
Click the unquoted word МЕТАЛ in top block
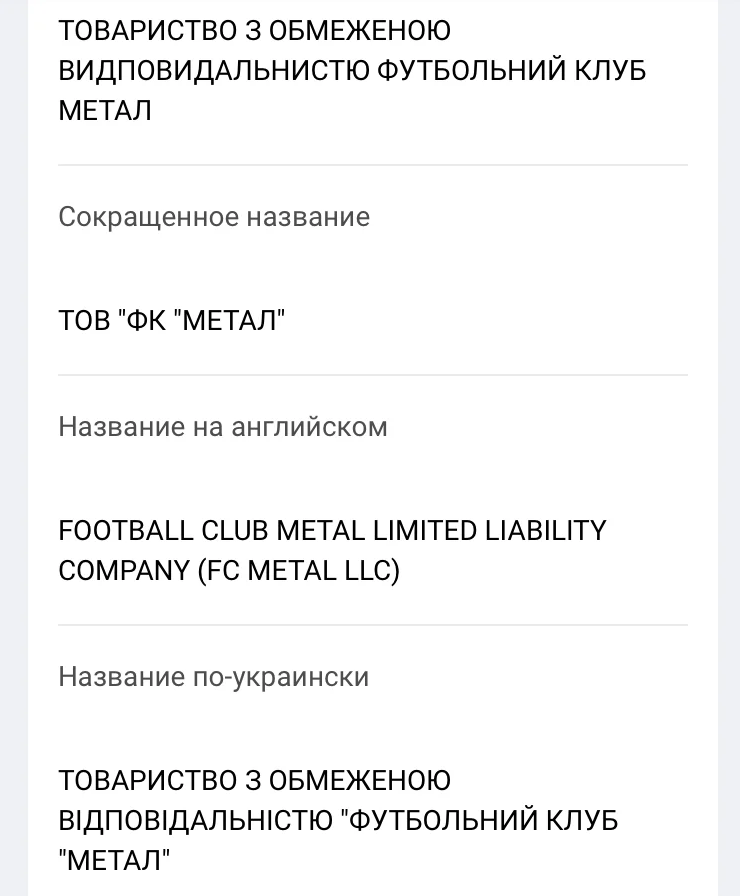click(105, 111)
